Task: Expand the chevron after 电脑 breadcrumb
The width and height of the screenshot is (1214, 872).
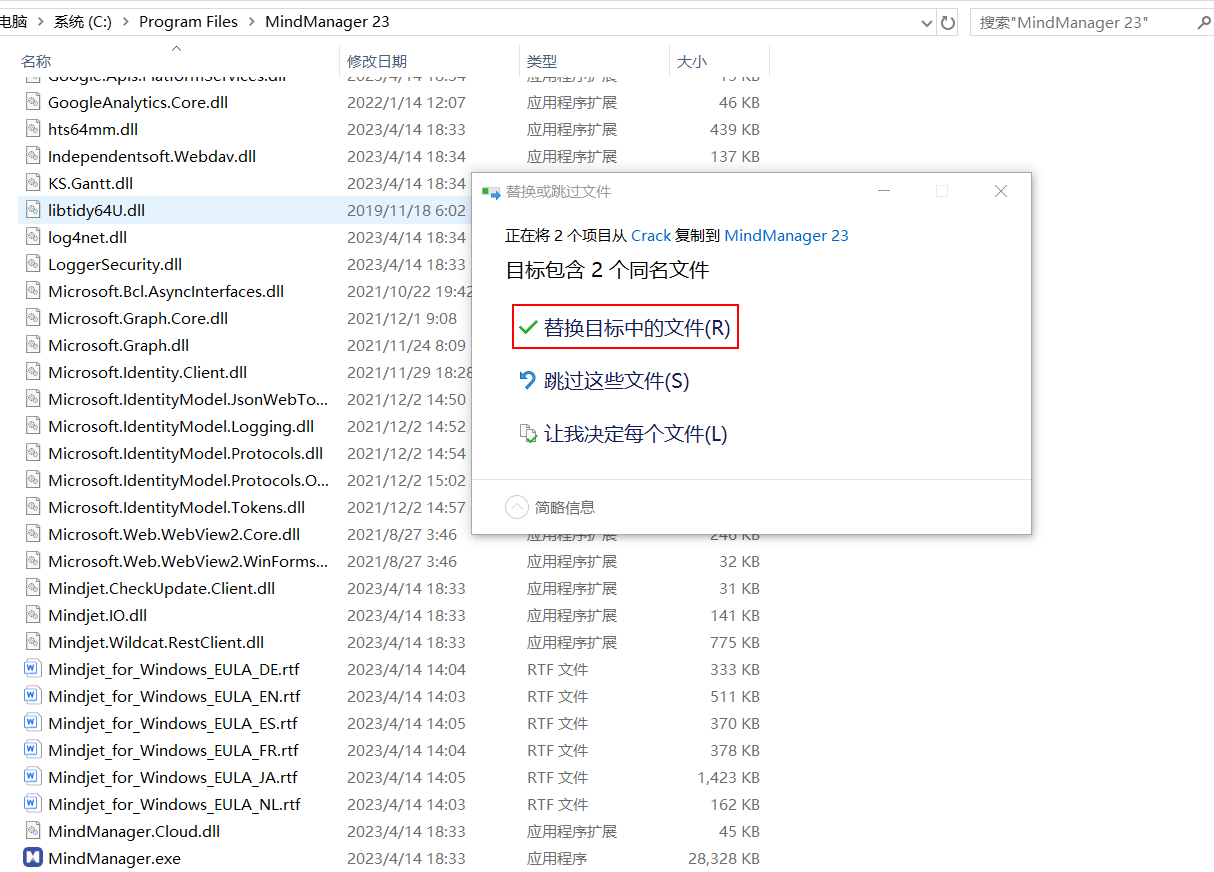Action: tap(40, 22)
